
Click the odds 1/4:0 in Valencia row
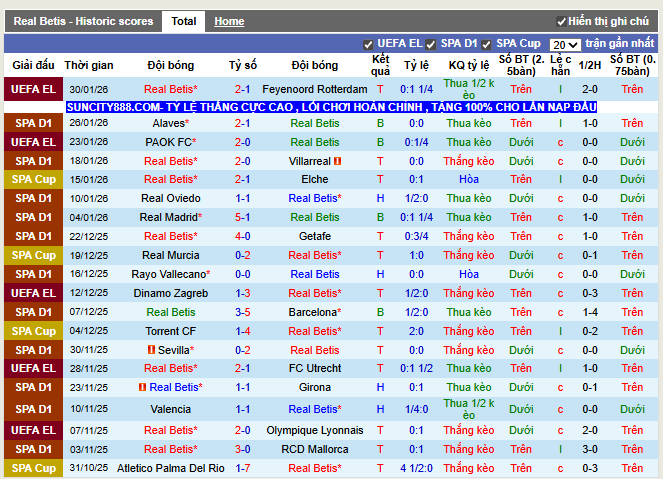416,409
